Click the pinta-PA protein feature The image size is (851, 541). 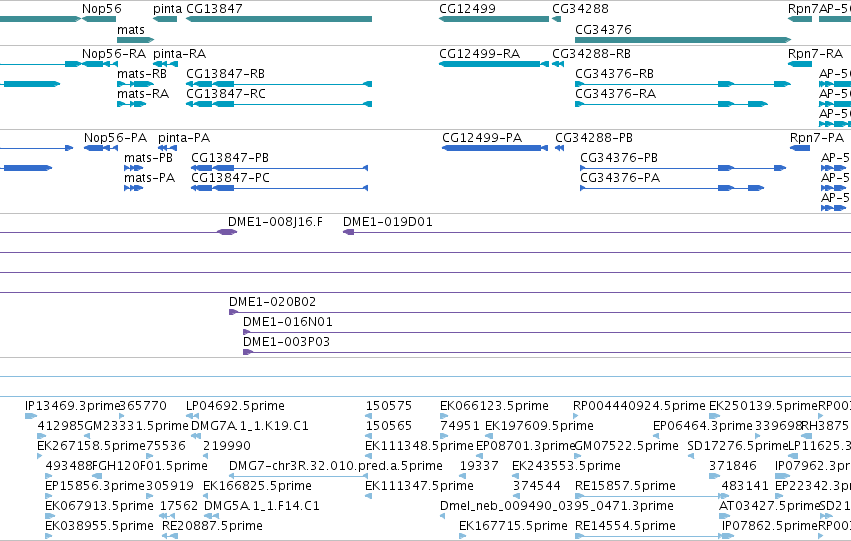(168, 148)
